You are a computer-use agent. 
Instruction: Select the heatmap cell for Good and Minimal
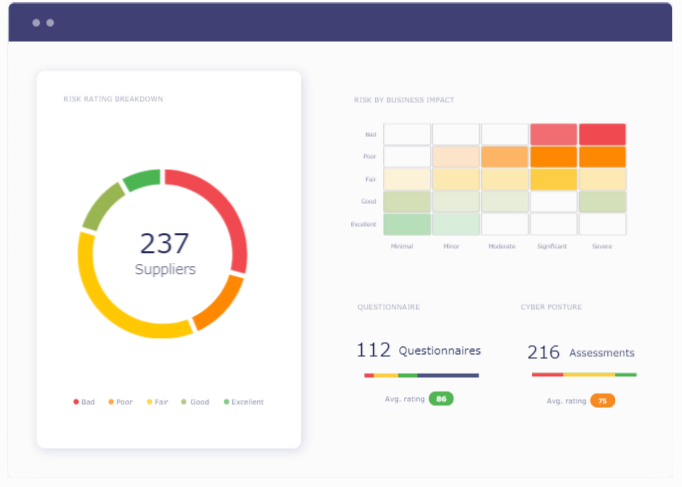click(x=407, y=201)
